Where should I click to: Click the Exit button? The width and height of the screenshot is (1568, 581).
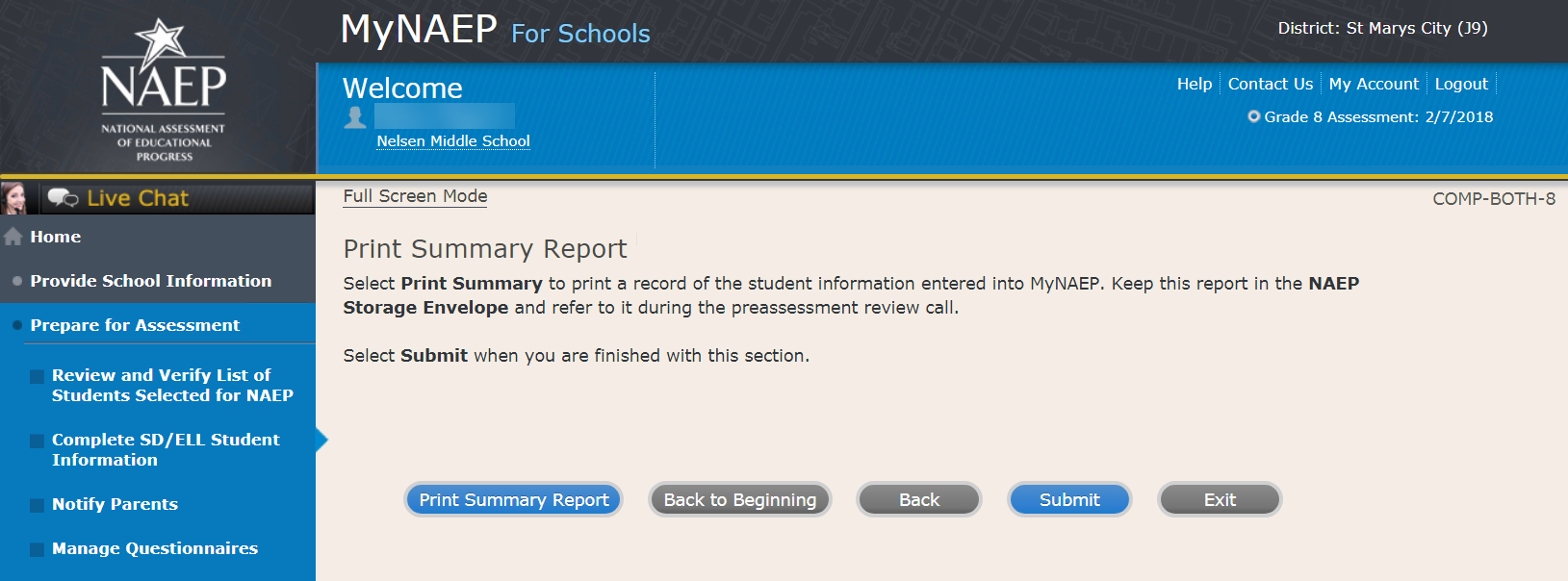point(1220,500)
